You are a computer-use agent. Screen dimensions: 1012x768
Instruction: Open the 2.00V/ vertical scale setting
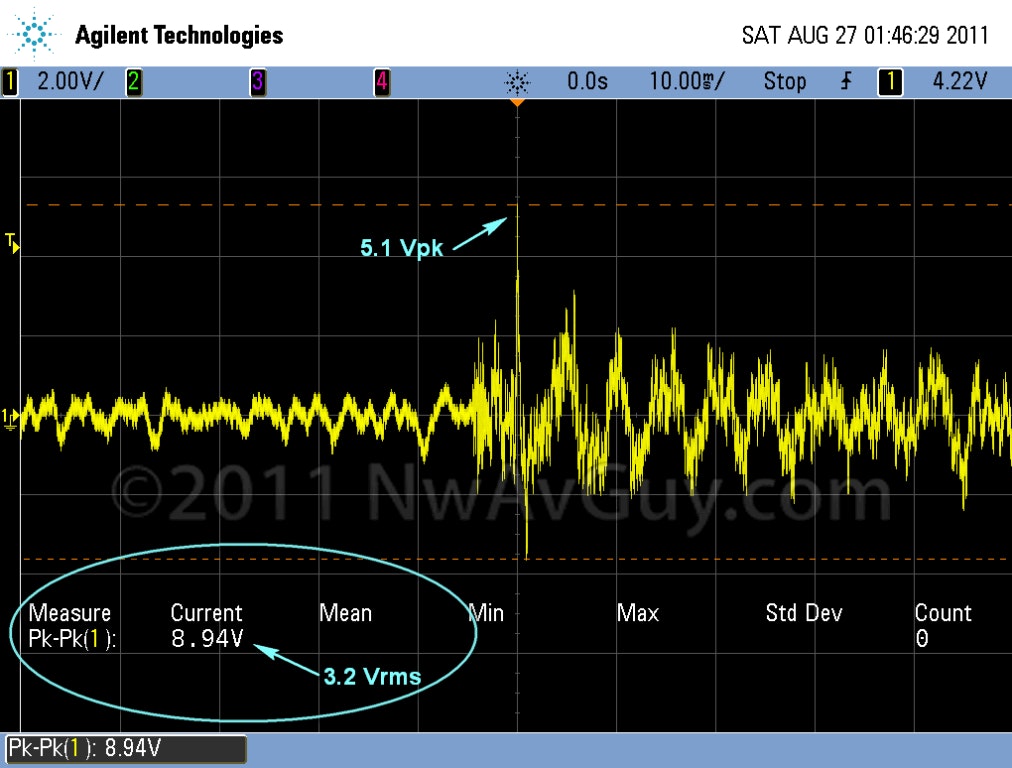(x=69, y=82)
